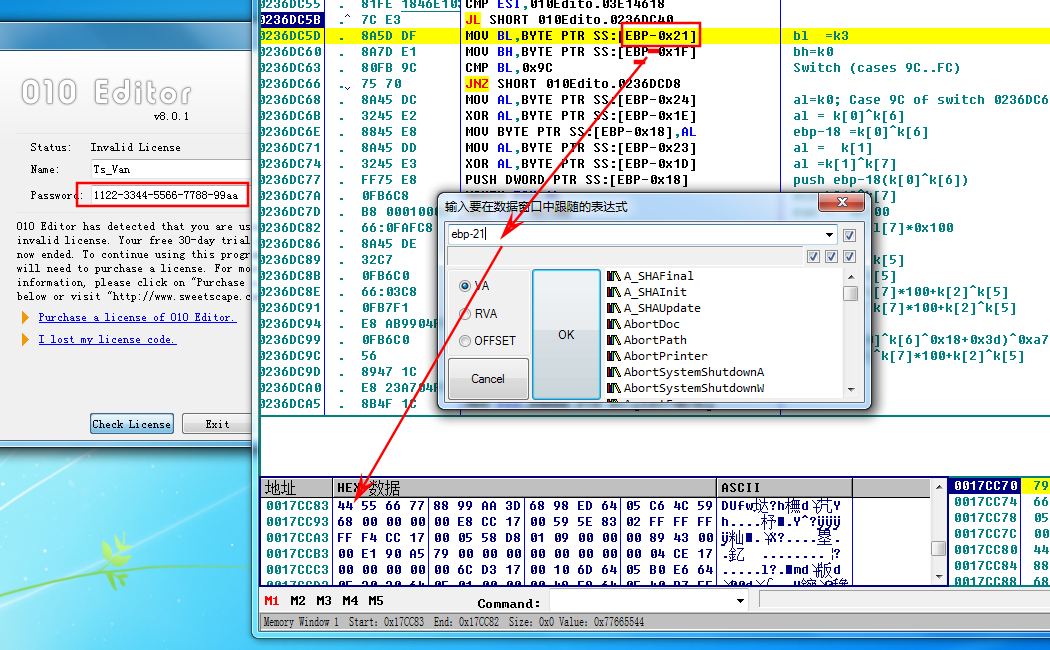Open the I lost my license code link
Image resolution: width=1050 pixels, height=650 pixels.
point(107,339)
